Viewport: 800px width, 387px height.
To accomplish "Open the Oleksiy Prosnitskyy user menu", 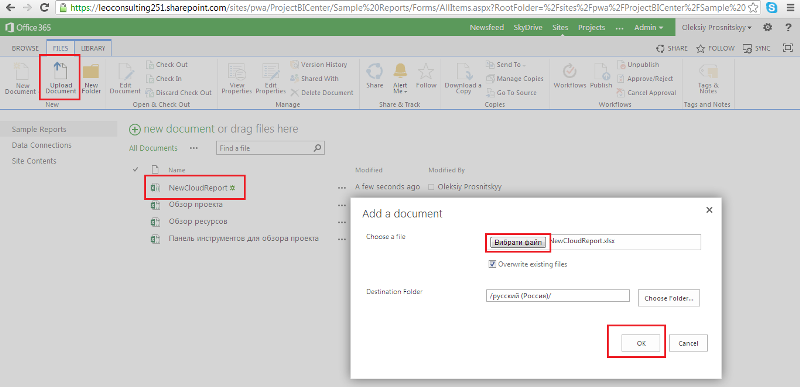I will [716, 28].
